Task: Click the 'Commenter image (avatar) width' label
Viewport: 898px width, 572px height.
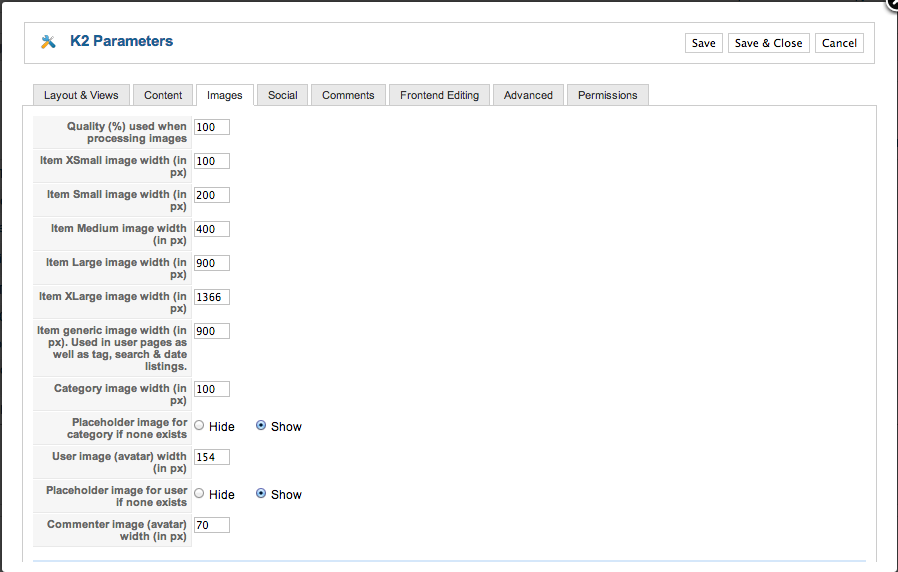Action: coord(117,530)
